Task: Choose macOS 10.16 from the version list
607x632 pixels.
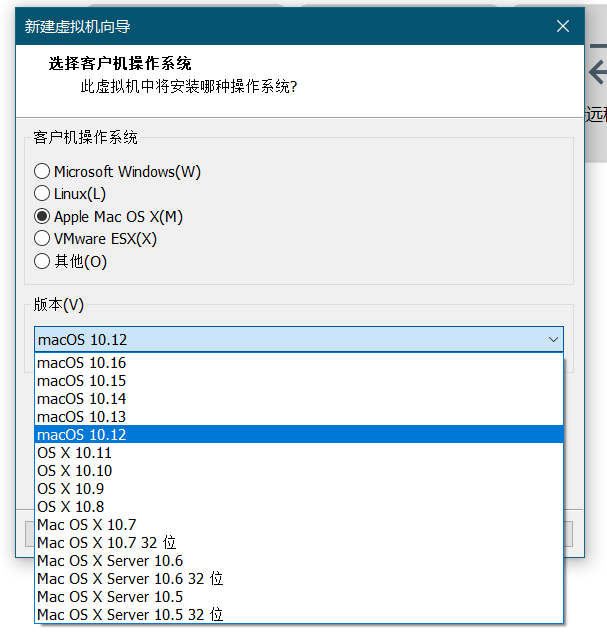Action: pyautogui.click(x=299, y=363)
